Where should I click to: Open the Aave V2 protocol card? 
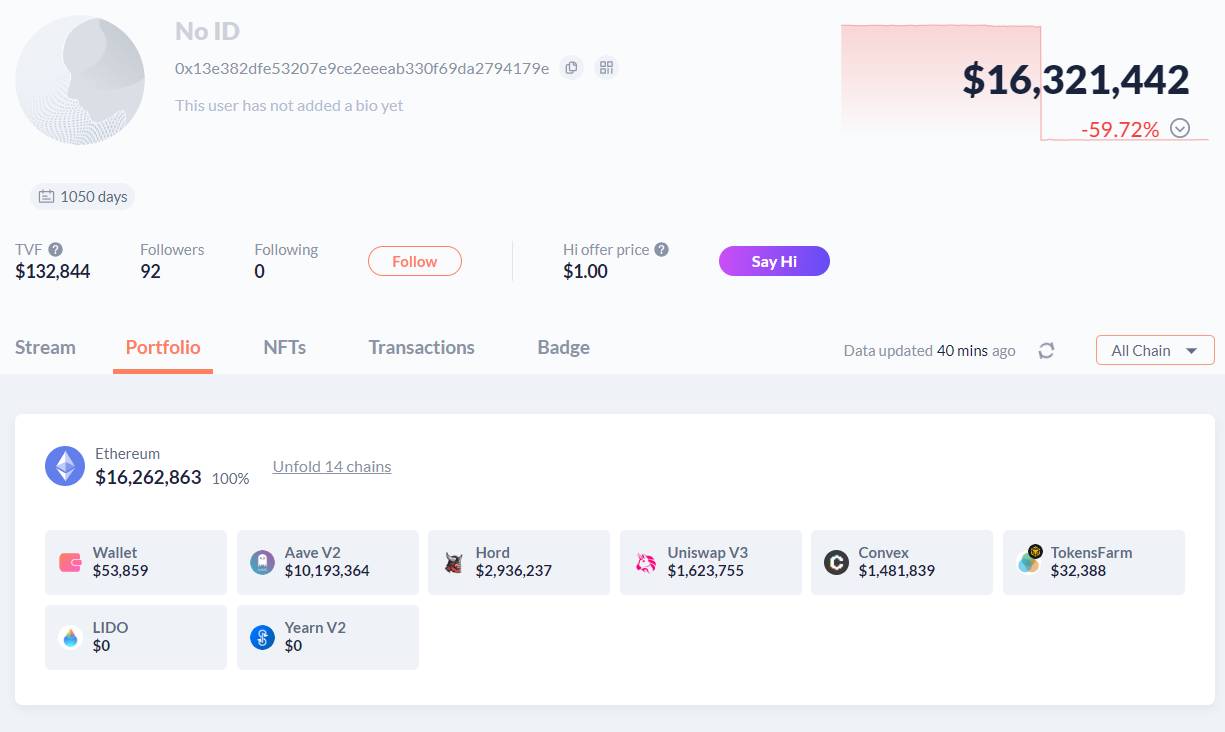328,562
